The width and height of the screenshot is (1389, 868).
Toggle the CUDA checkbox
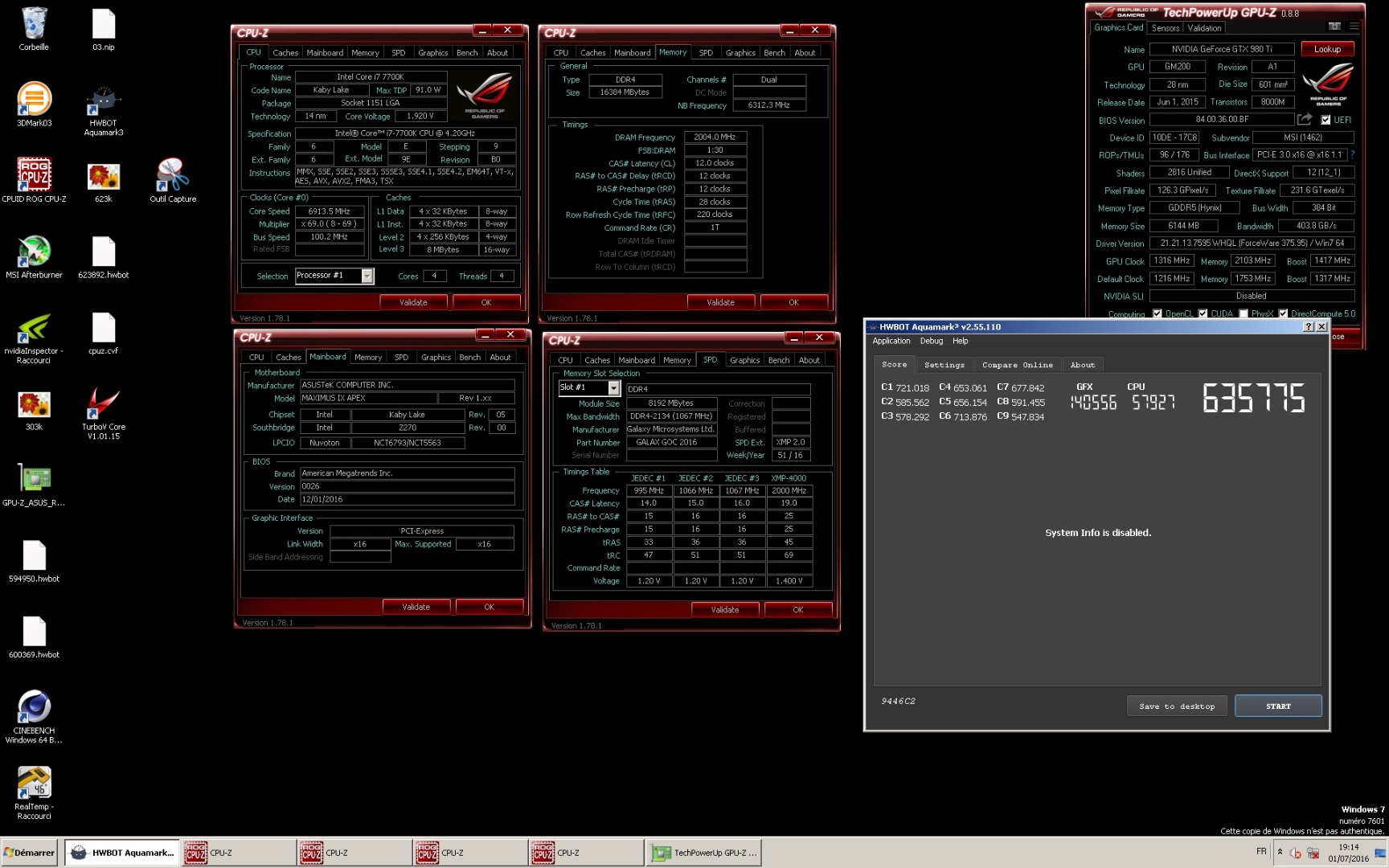[1203, 313]
